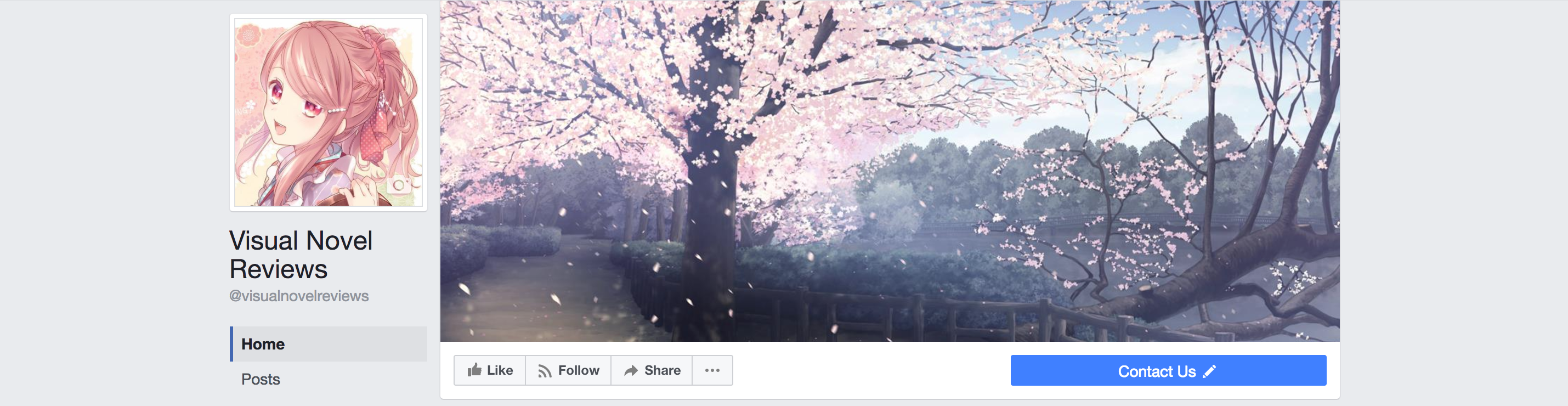Click the Share button label
This screenshot has width=1568, height=406.
tap(663, 370)
